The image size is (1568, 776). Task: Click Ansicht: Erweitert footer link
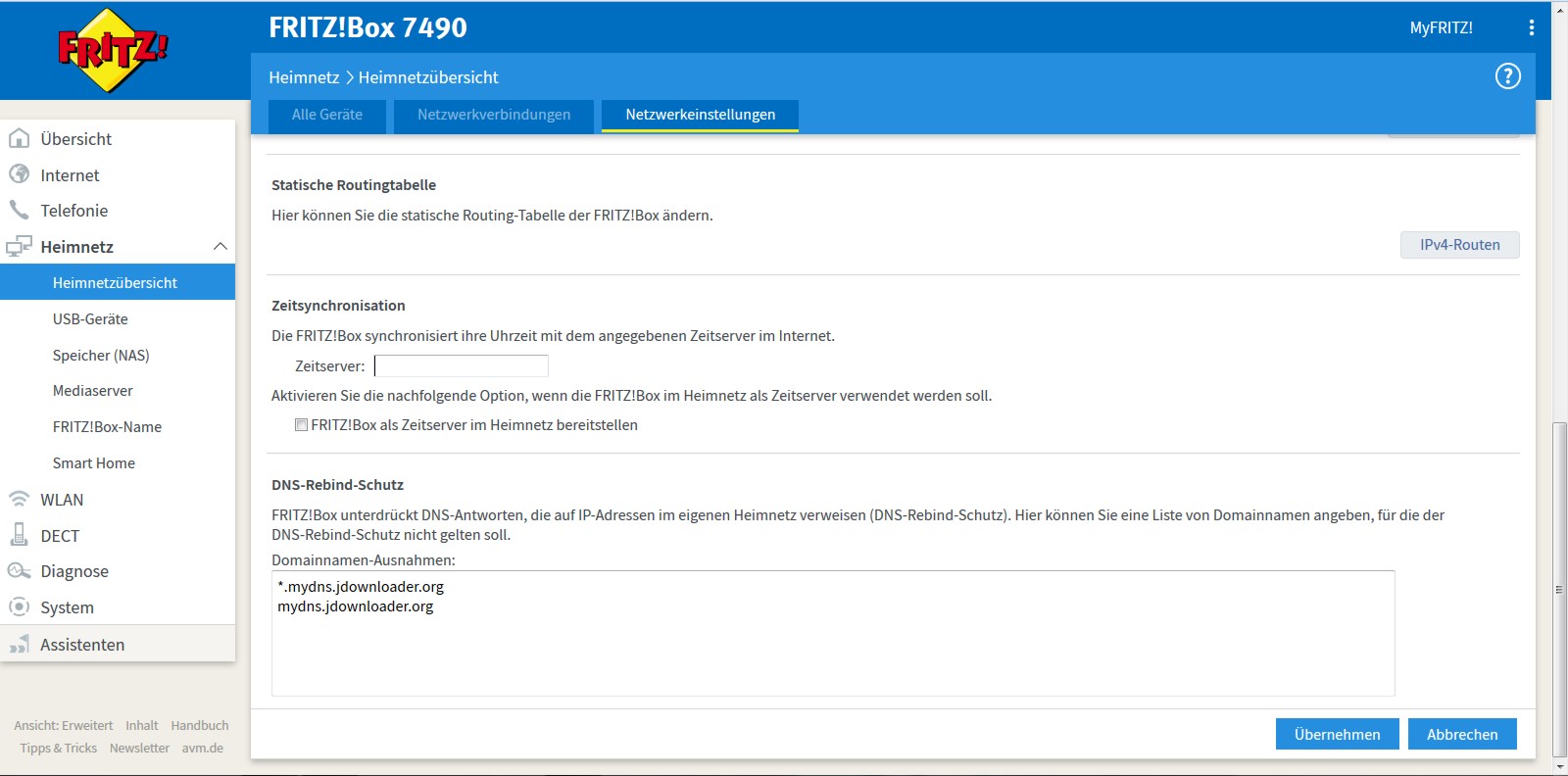pos(64,725)
